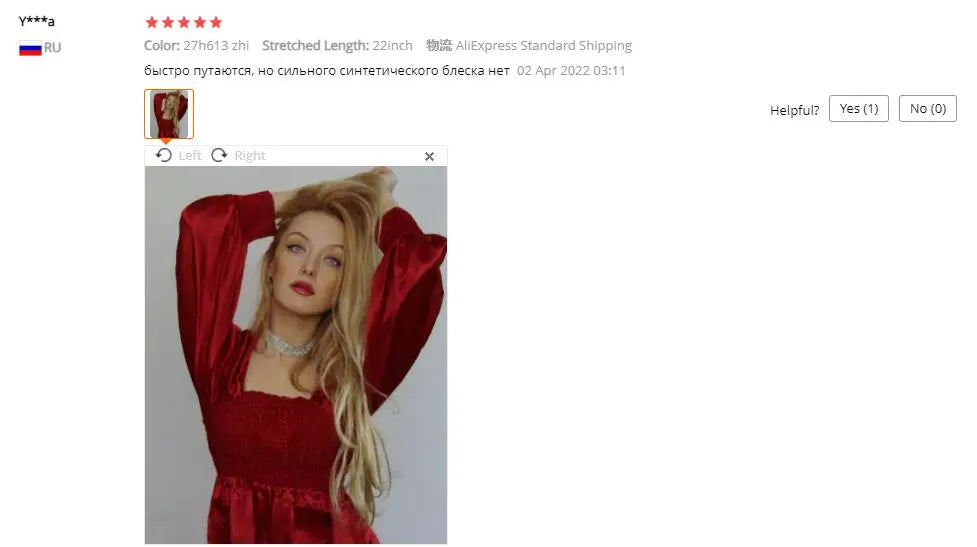Click the Russian flag icon

(x=30, y=48)
